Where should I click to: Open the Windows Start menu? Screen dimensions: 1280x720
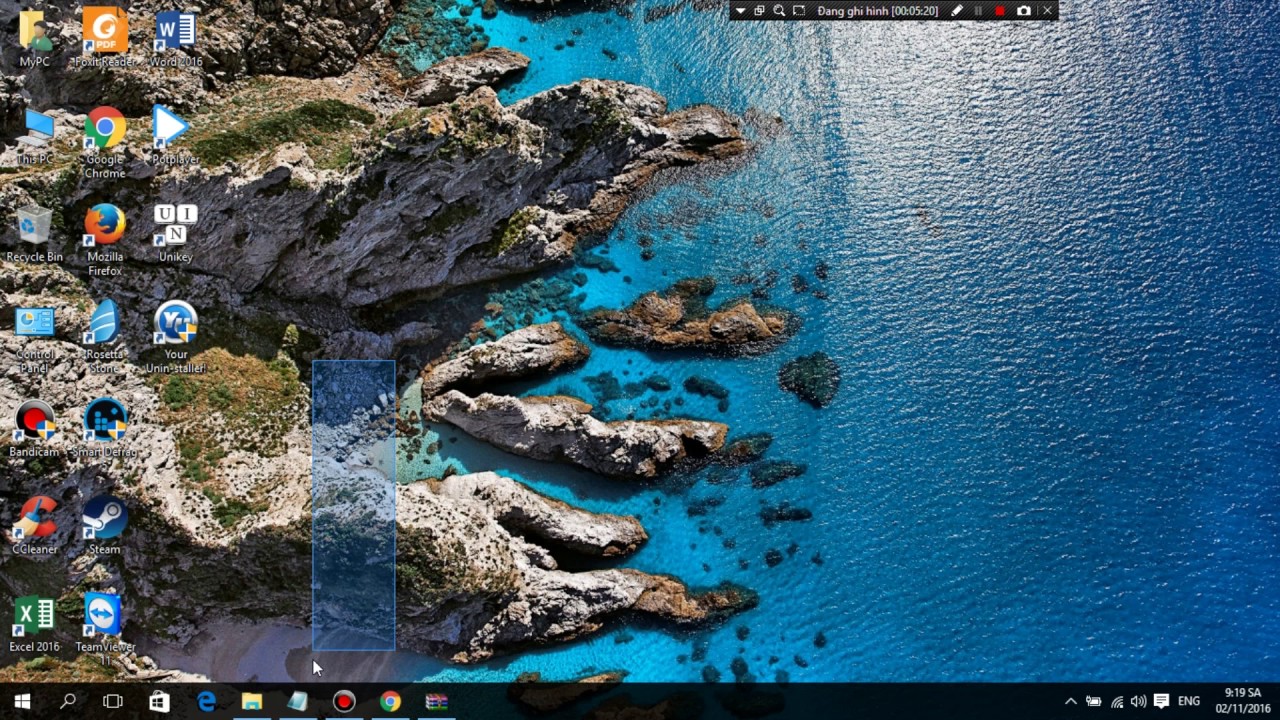coord(22,701)
